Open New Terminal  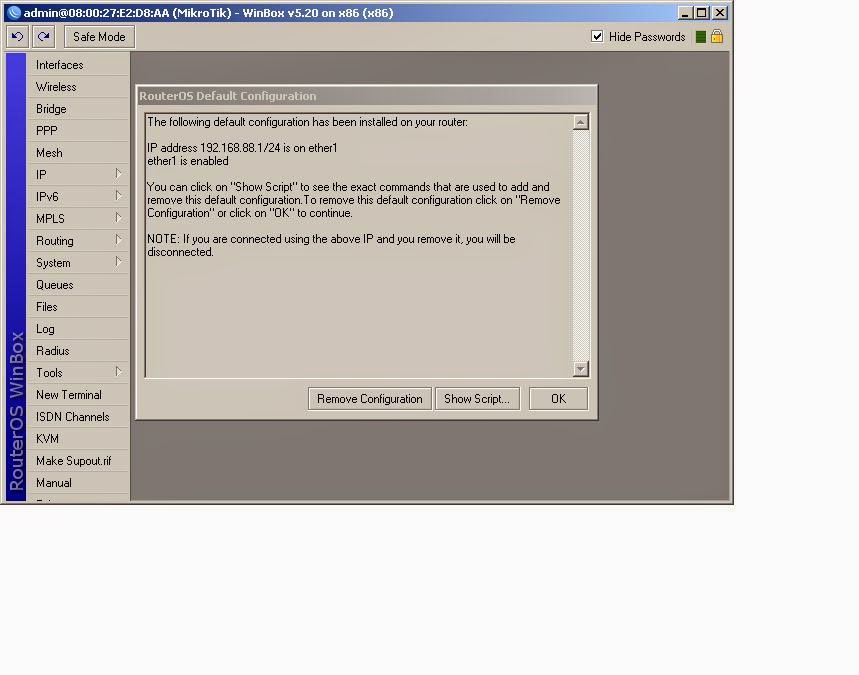coord(78,394)
